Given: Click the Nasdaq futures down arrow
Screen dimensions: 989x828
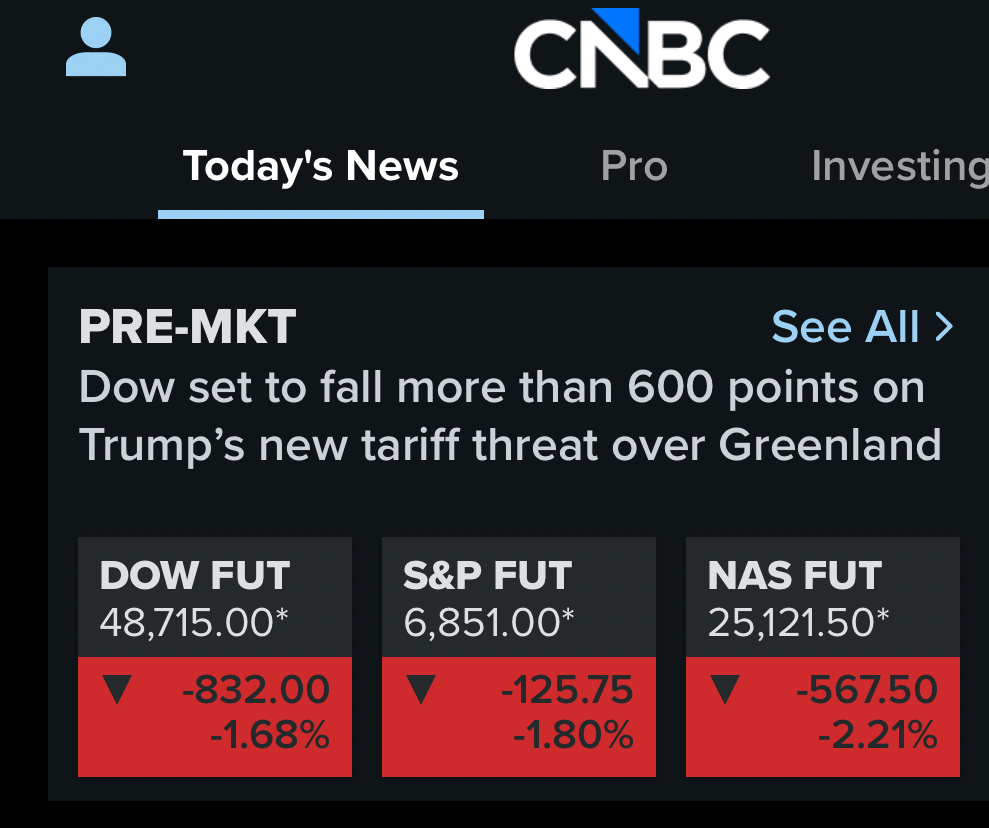Looking at the screenshot, I should click(x=725, y=689).
